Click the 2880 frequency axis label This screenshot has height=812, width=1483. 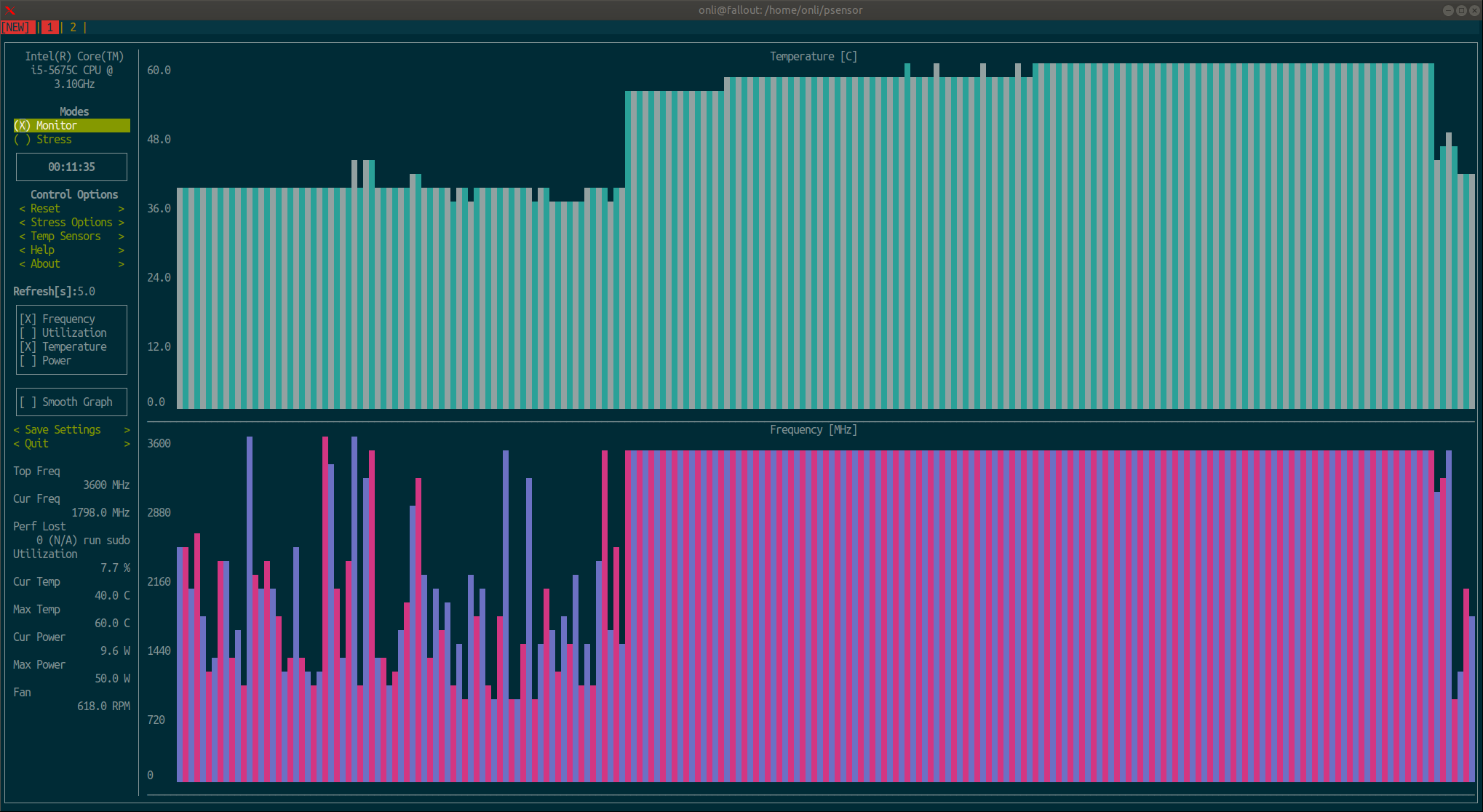click(x=159, y=512)
